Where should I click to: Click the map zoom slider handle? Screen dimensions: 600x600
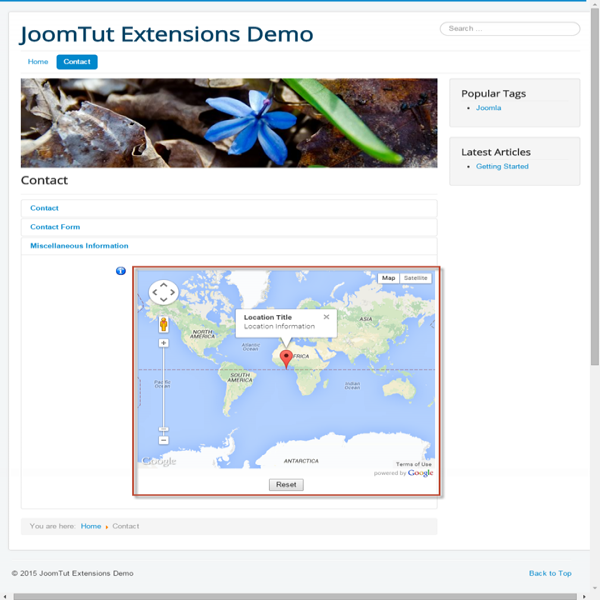[163, 429]
